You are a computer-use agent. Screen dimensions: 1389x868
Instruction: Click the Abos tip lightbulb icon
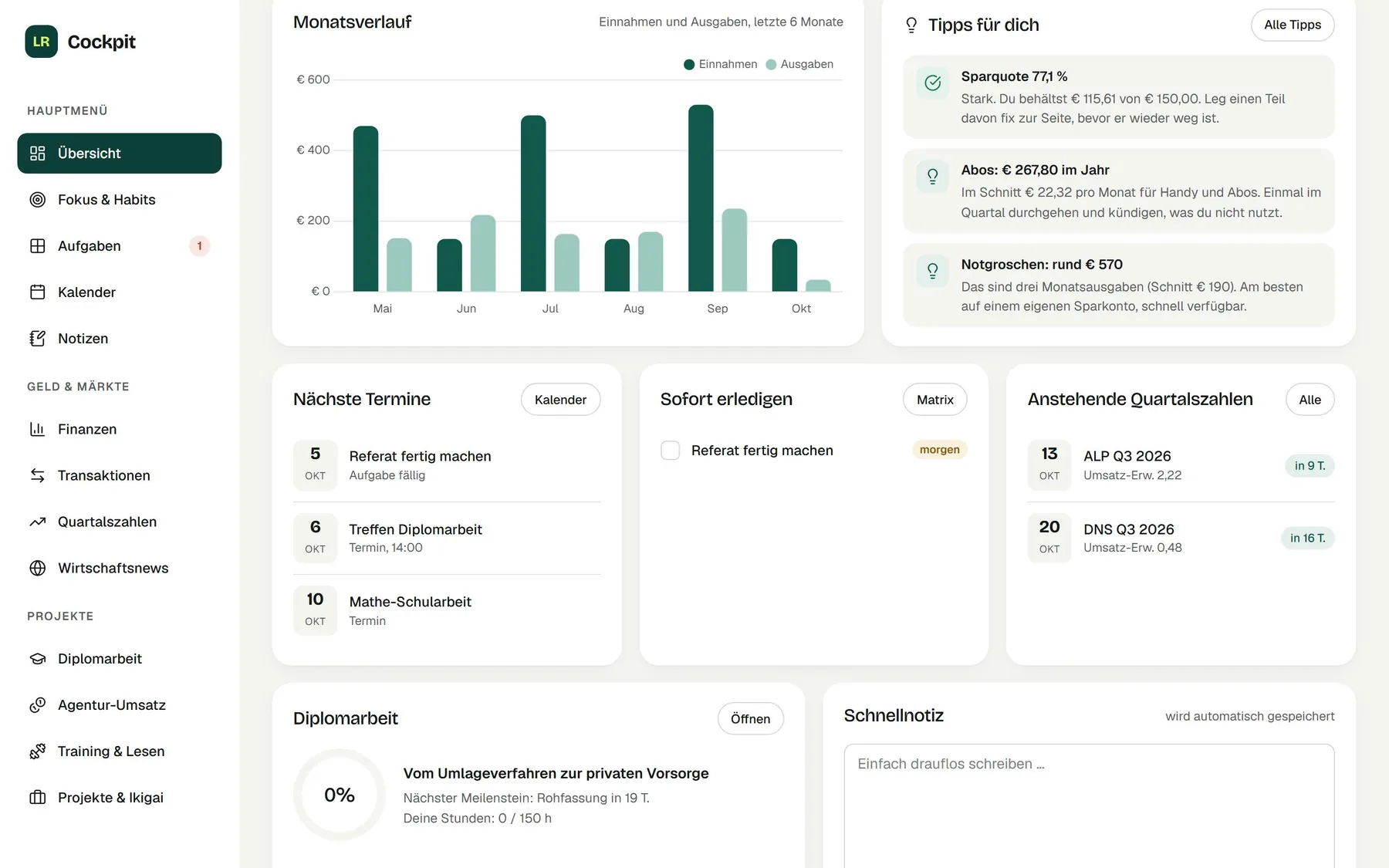pyautogui.click(x=933, y=177)
